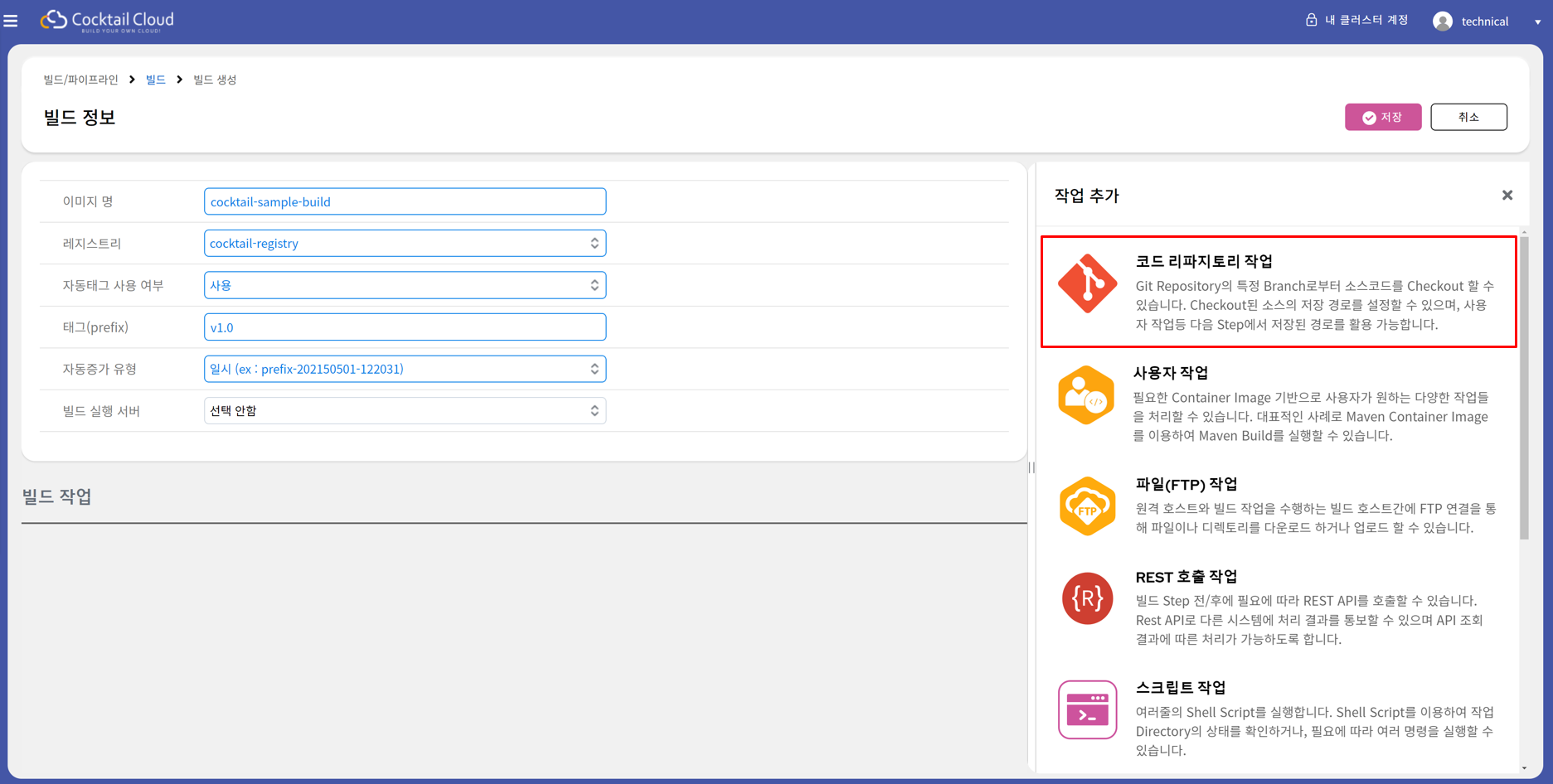This screenshot has width=1553, height=784.
Task: Select the REST 호출 작업 icon
Action: click(1087, 598)
